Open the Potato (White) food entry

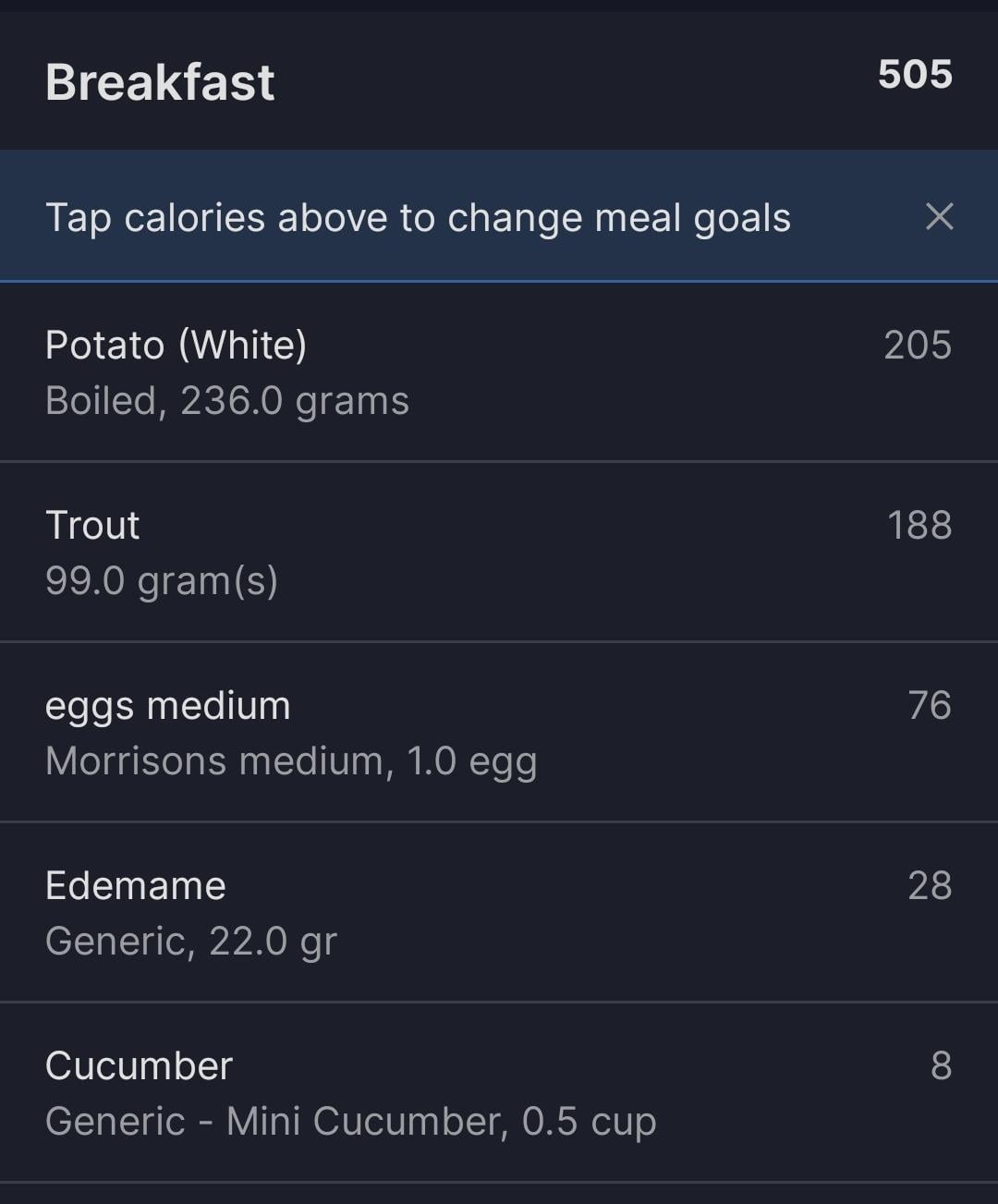tap(176, 345)
